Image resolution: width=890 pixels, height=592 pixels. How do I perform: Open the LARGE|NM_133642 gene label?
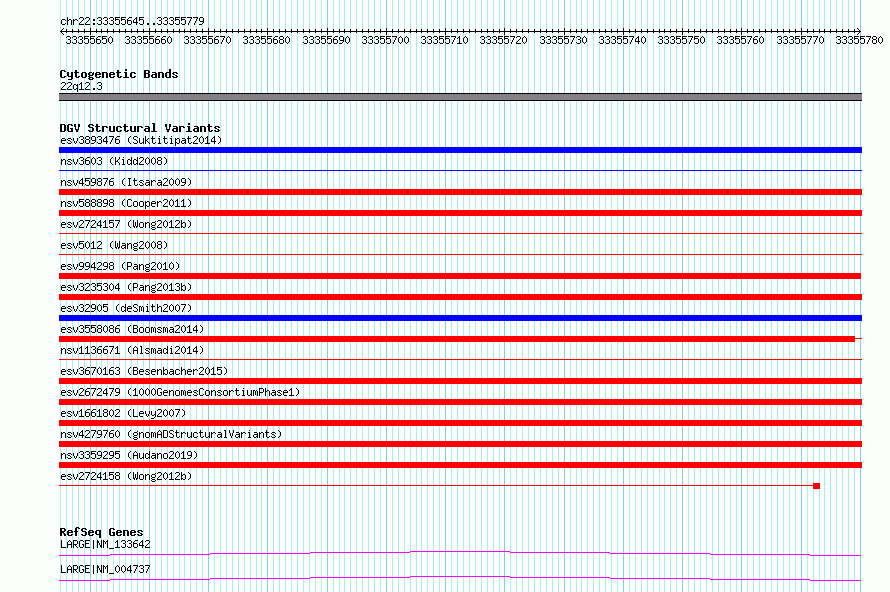(x=105, y=544)
